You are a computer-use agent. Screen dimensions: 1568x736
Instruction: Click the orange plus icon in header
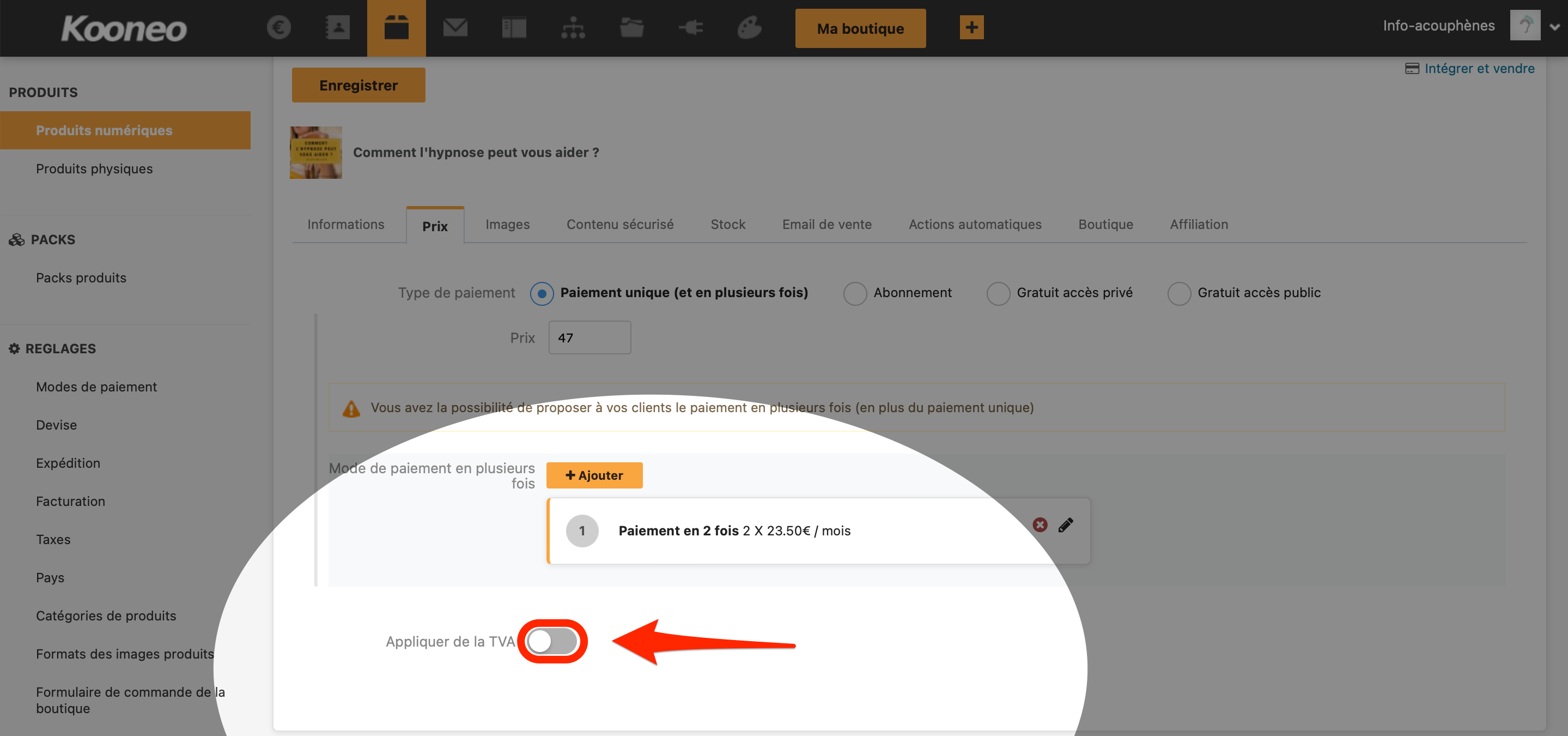(x=971, y=27)
